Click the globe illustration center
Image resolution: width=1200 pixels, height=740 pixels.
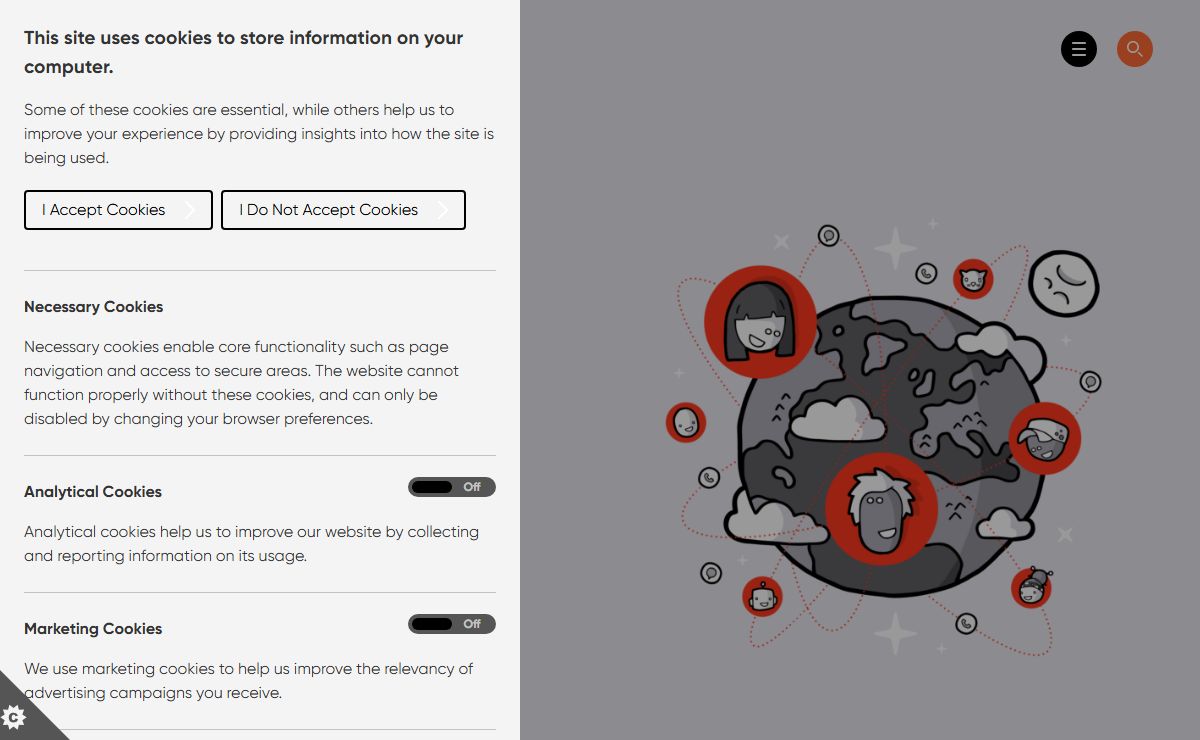[888, 447]
